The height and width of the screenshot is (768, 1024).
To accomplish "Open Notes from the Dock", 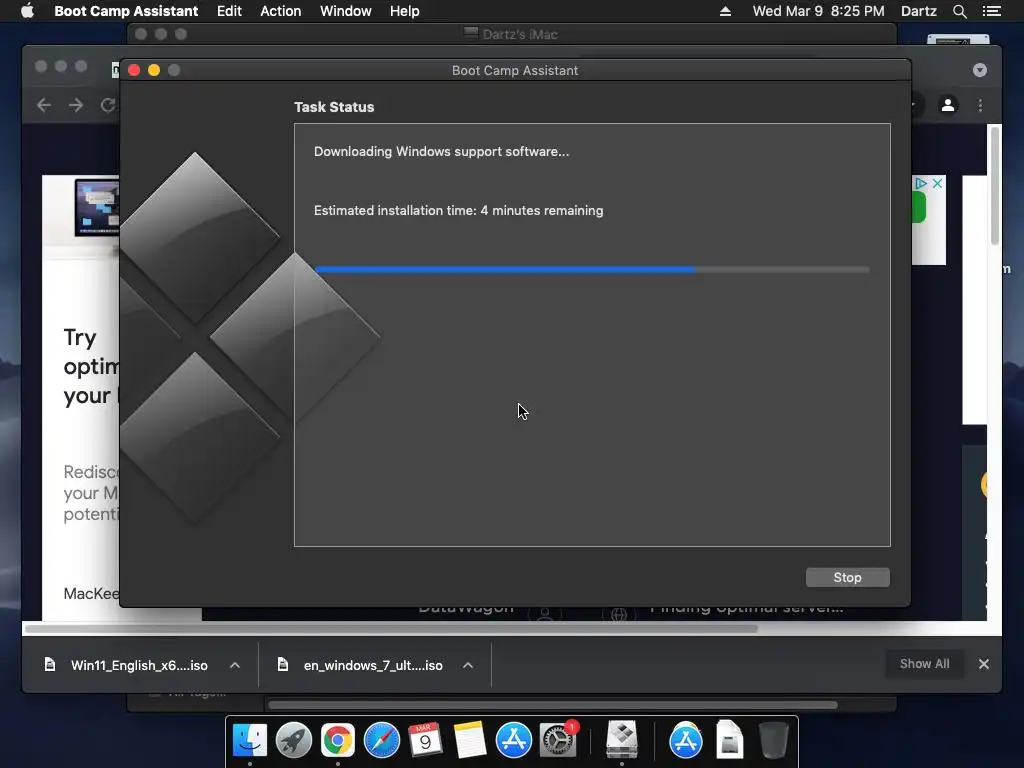I will point(469,740).
